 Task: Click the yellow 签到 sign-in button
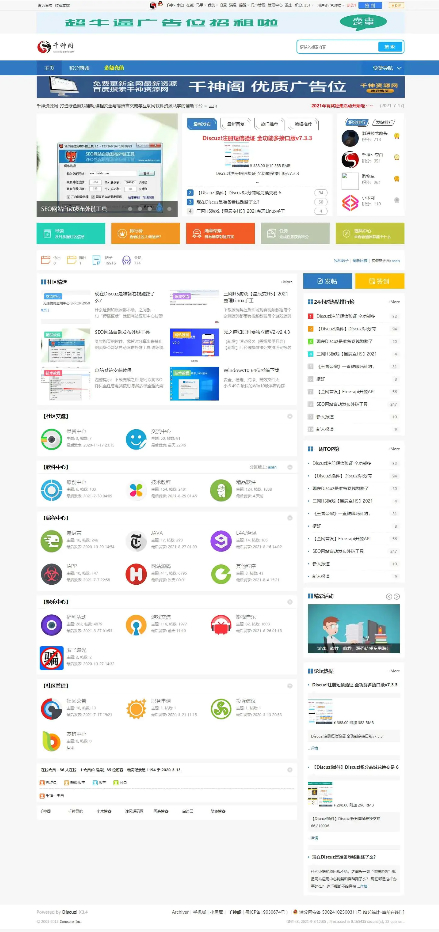(x=380, y=281)
